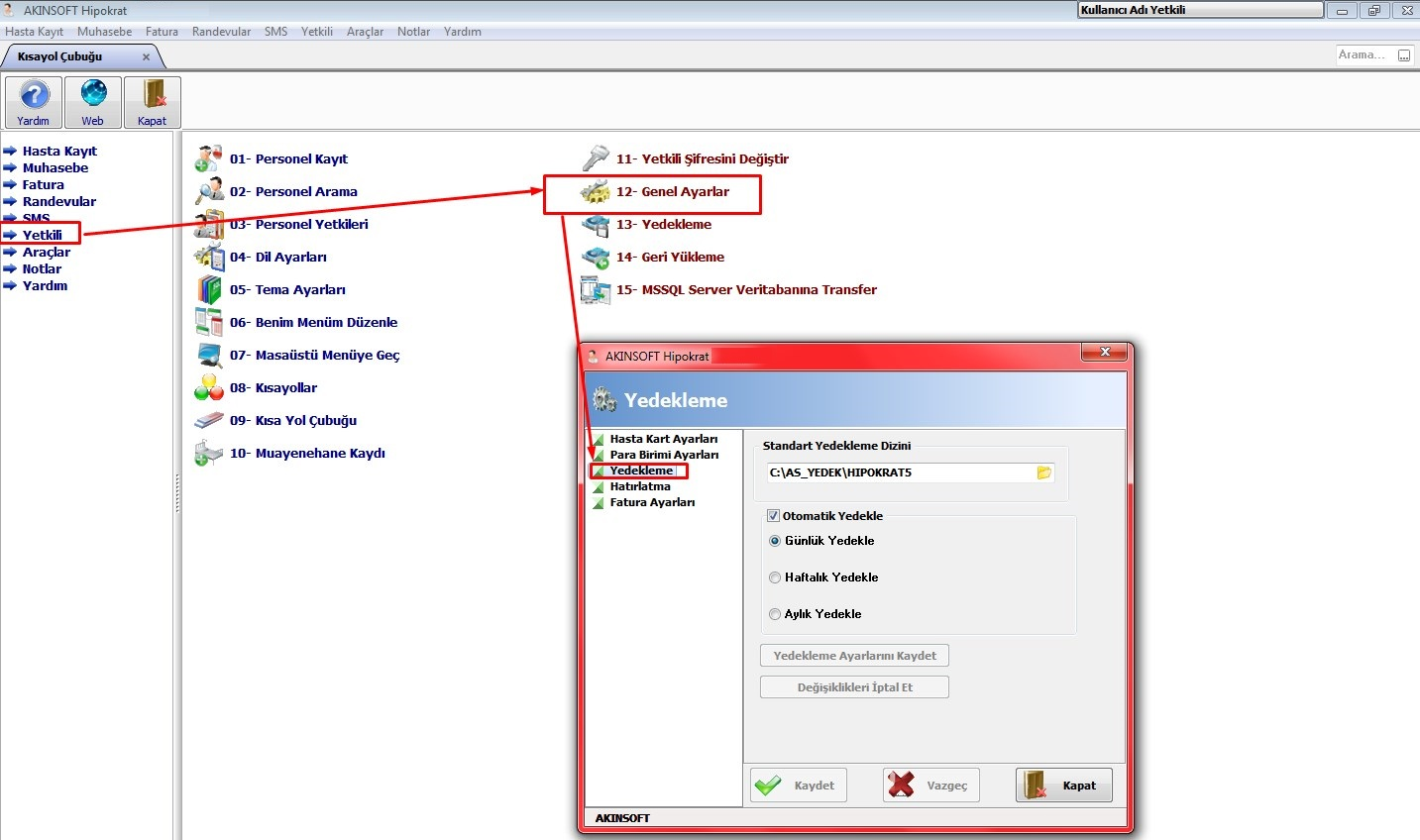Open the 12- Genel Ayarlar gears icon
Image resolution: width=1420 pixels, height=840 pixels.
[x=595, y=191]
